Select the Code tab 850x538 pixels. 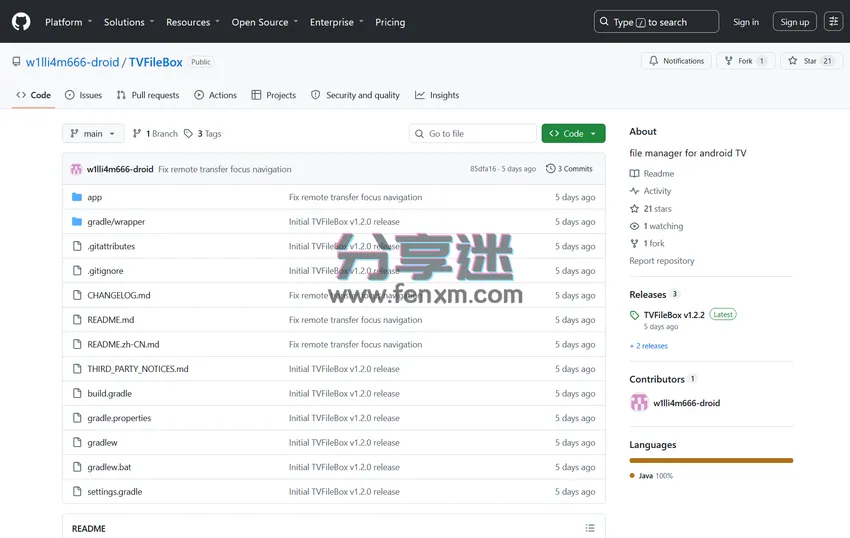(34, 95)
